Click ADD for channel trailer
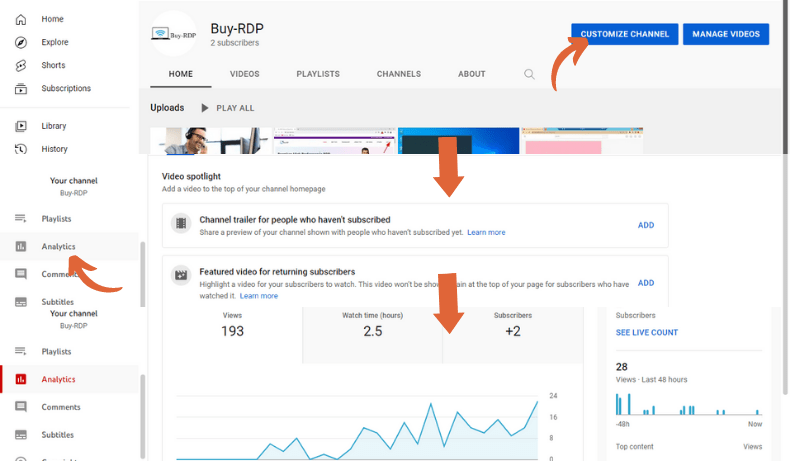The width and height of the screenshot is (790, 461). [x=646, y=225]
